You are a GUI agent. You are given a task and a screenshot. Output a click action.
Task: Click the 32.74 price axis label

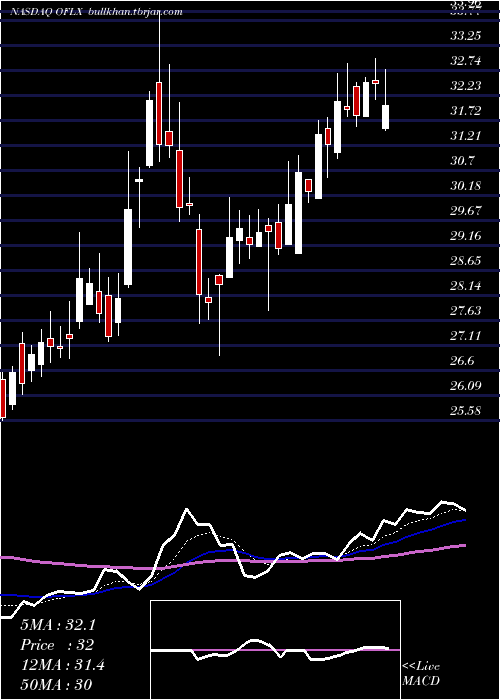pos(465,61)
